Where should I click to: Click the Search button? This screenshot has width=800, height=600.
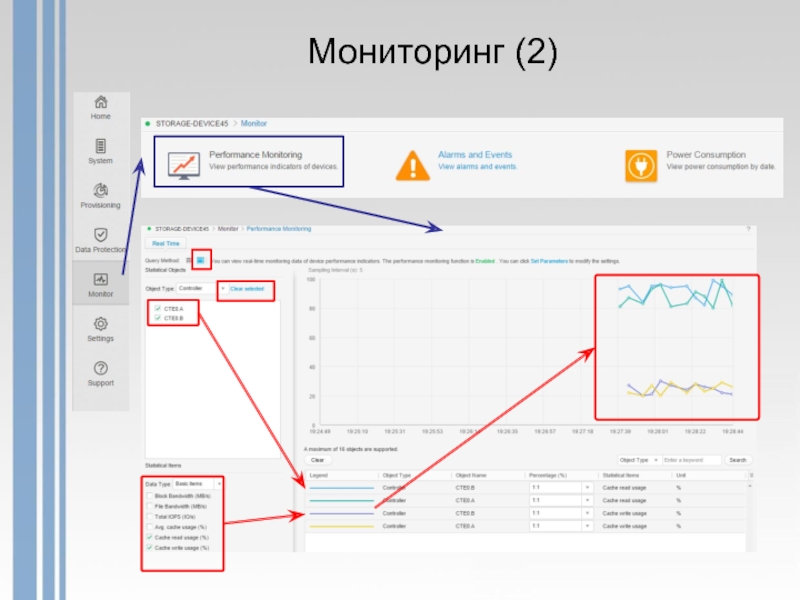738,460
